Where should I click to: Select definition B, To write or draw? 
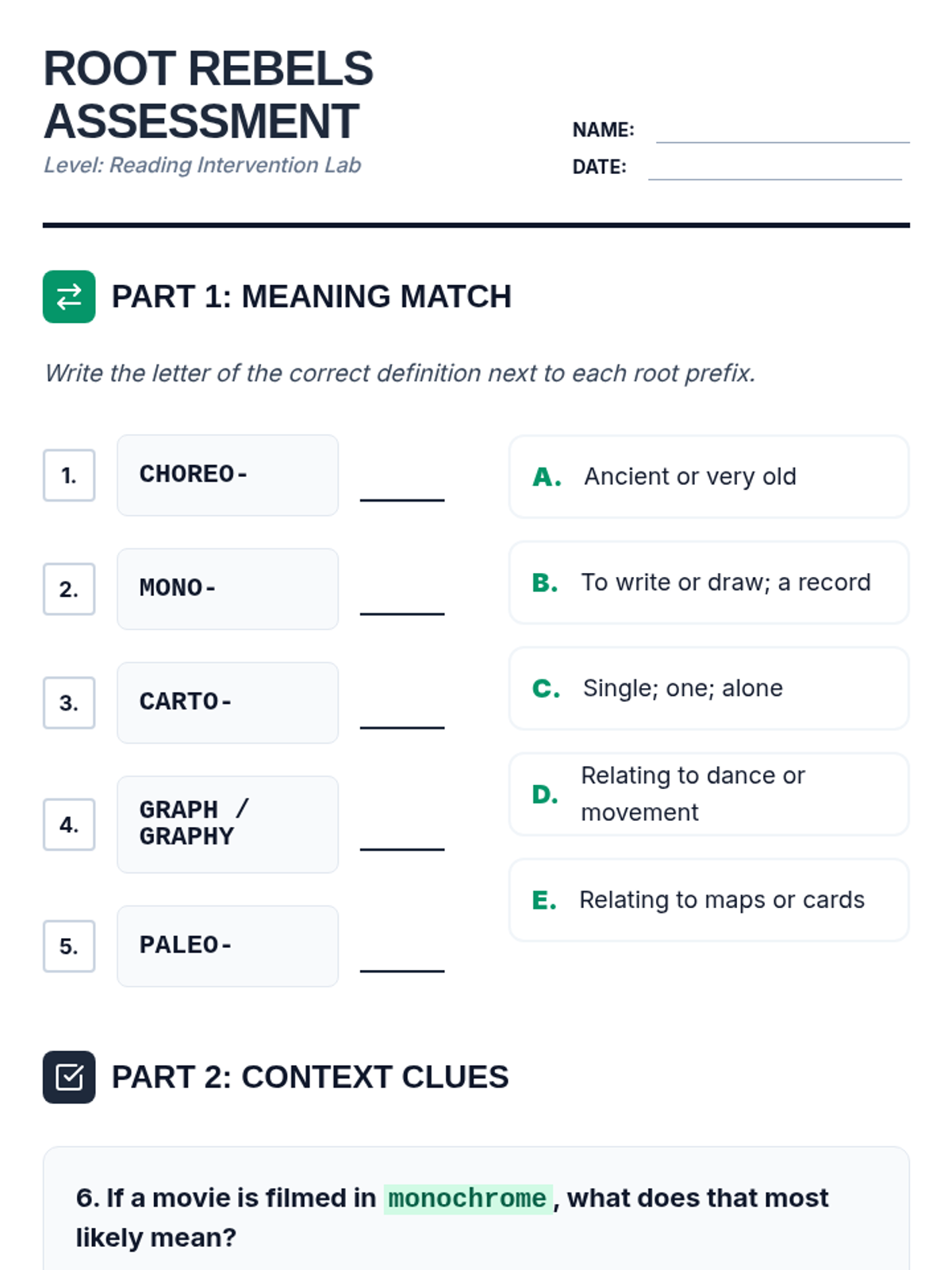tap(708, 583)
